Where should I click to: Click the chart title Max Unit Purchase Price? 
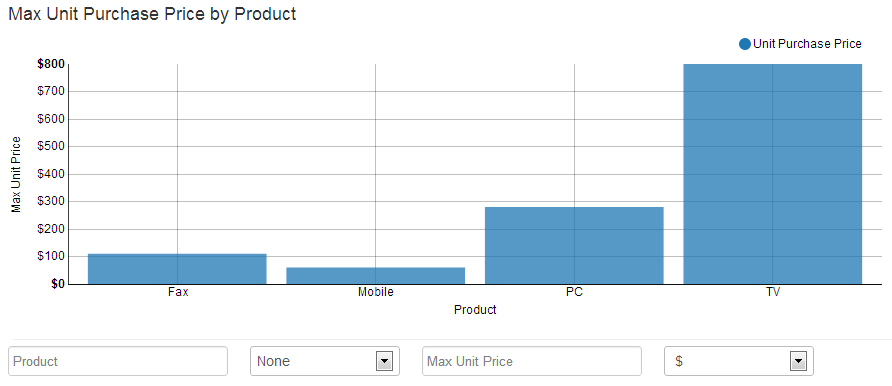(152, 14)
